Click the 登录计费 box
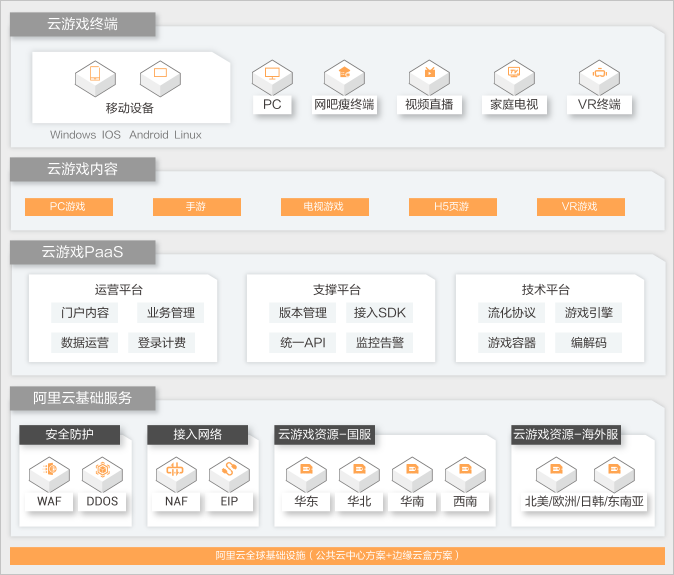Viewport: 674px width, 575px height. [x=162, y=343]
